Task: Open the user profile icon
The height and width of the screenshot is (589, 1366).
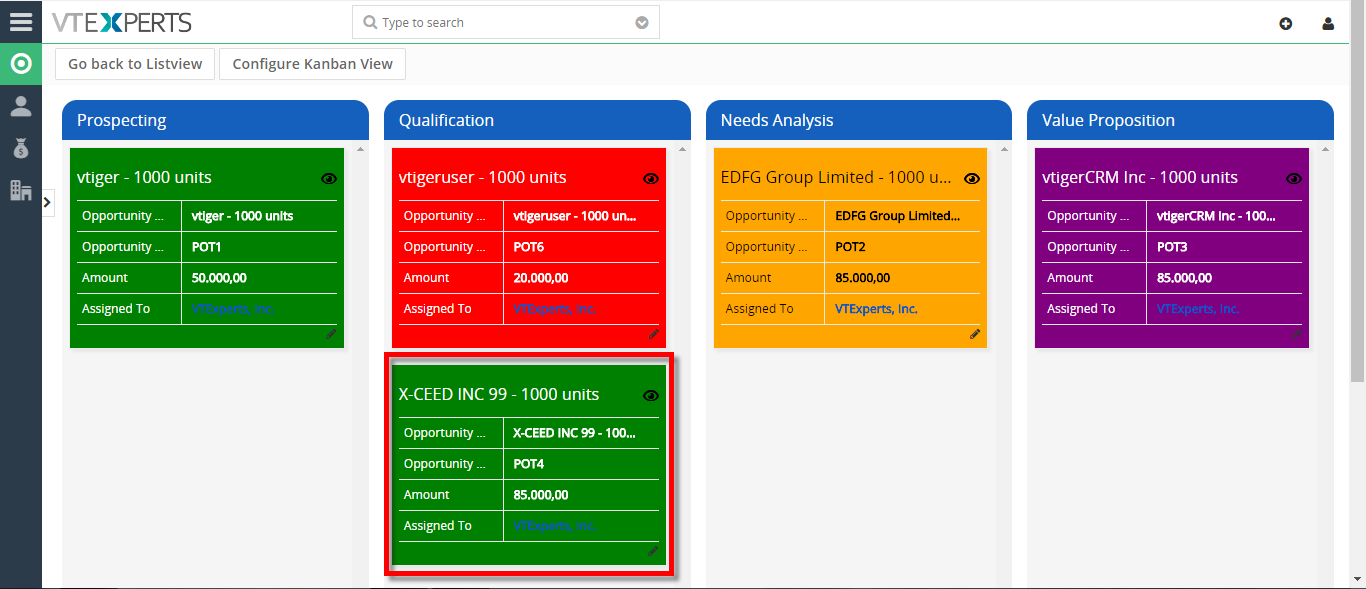Action: point(1328,23)
